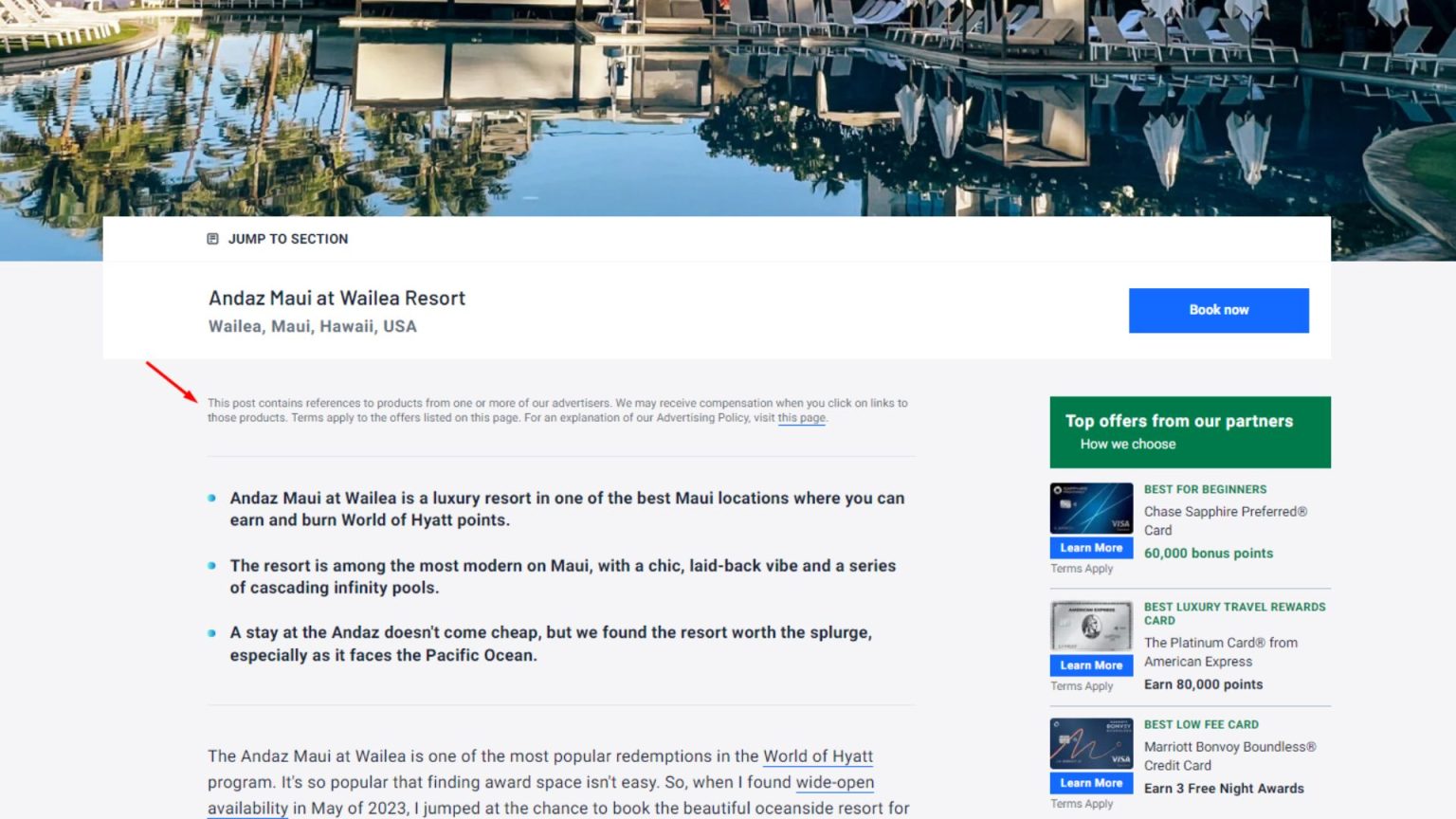Click Learn More under the Chase Sapphire card

1091,548
